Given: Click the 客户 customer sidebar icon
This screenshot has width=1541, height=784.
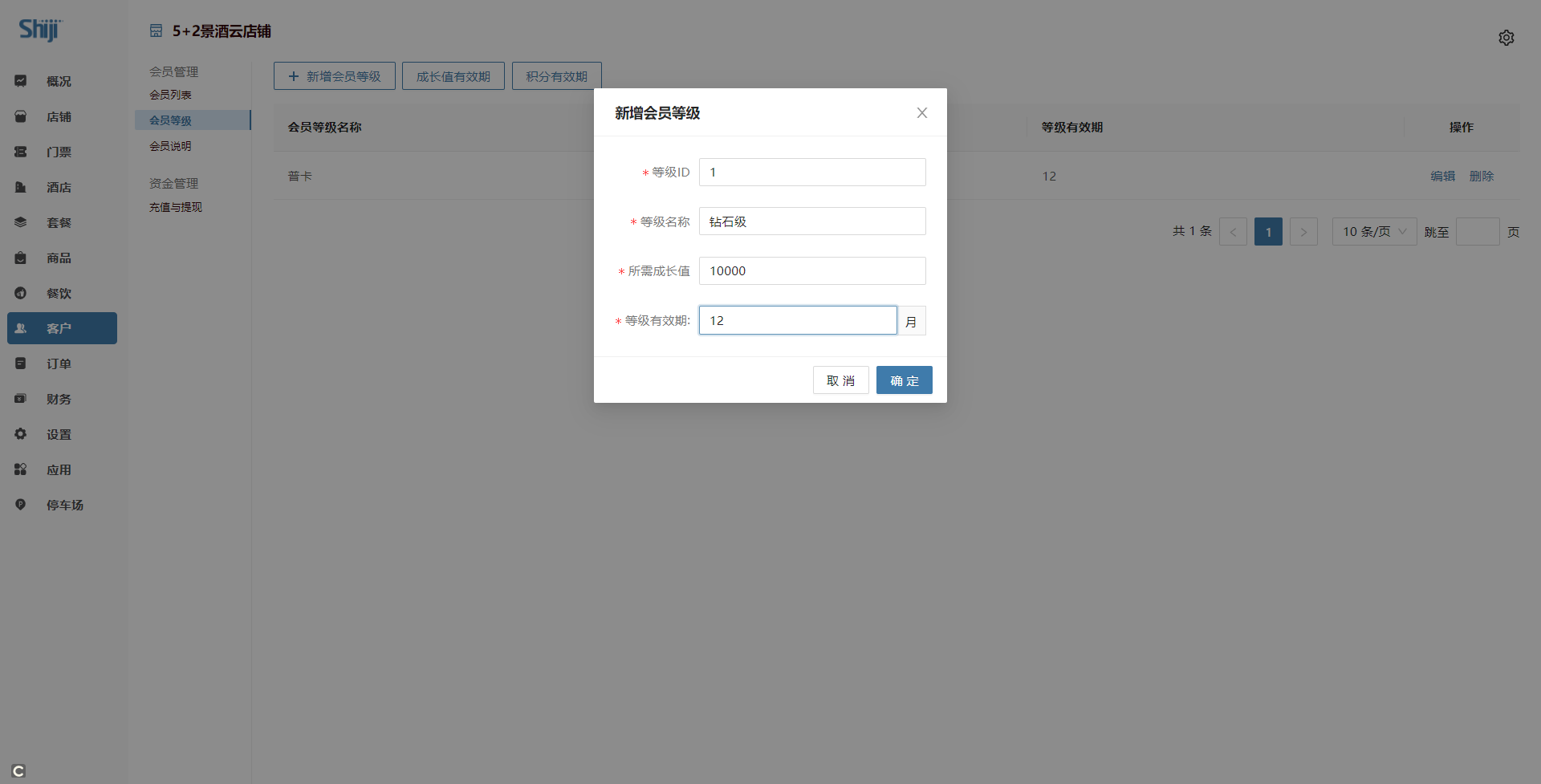Looking at the screenshot, I should click(21, 328).
